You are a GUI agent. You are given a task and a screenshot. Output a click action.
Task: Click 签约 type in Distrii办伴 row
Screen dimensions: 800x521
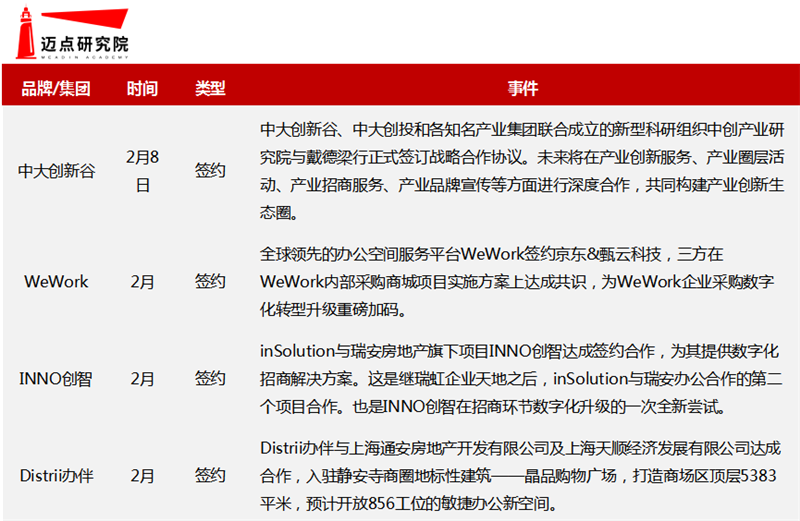[x=210, y=476]
